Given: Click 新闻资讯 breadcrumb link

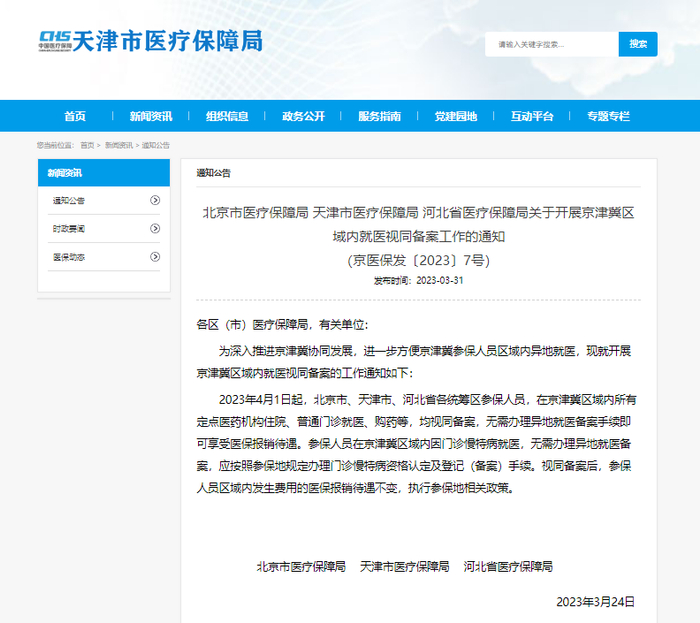Looking at the screenshot, I should [119, 145].
